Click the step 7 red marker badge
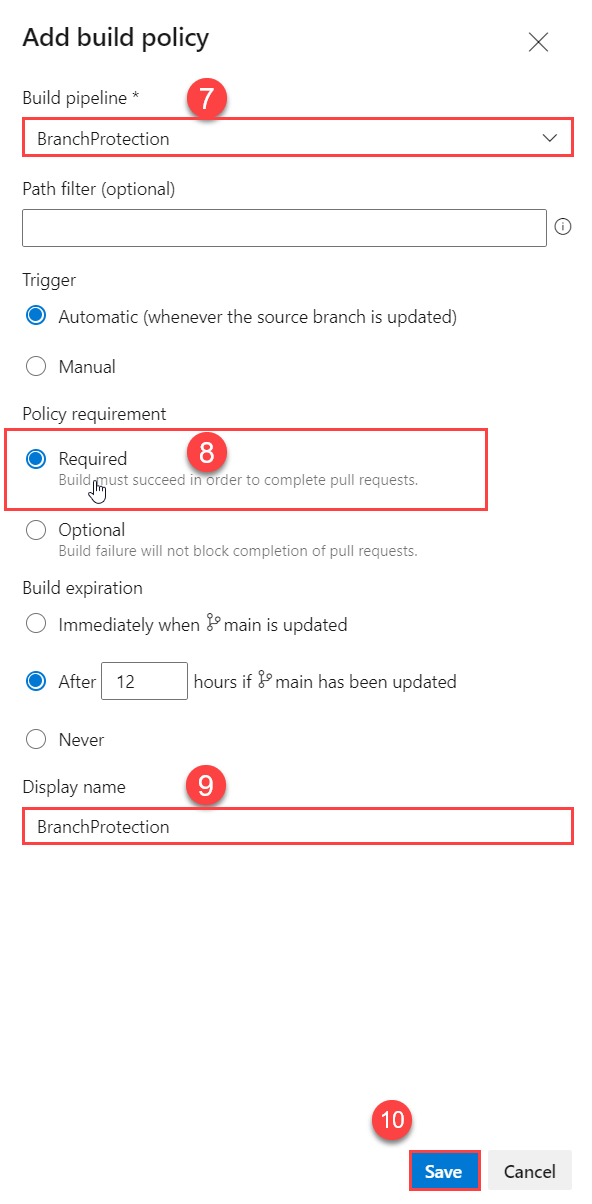The image size is (592, 1204). (x=207, y=101)
